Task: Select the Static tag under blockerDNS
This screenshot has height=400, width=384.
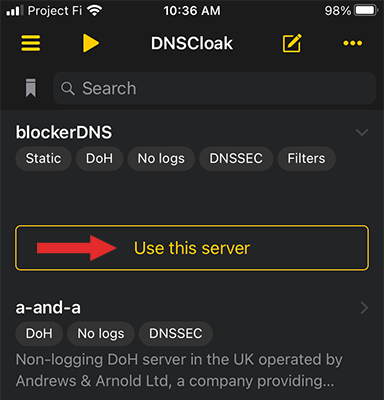Action: pos(43,158)
